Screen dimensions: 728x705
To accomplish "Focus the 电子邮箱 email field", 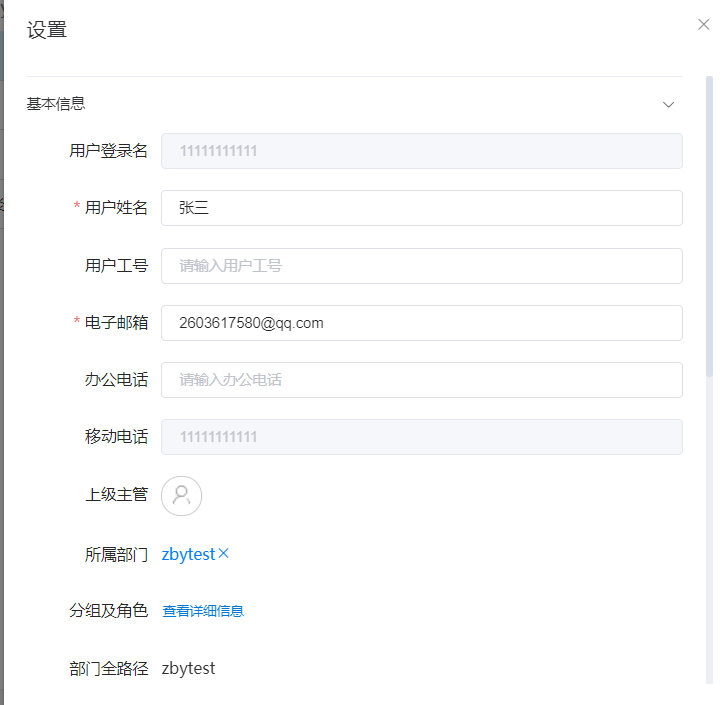I will point(421,323).
